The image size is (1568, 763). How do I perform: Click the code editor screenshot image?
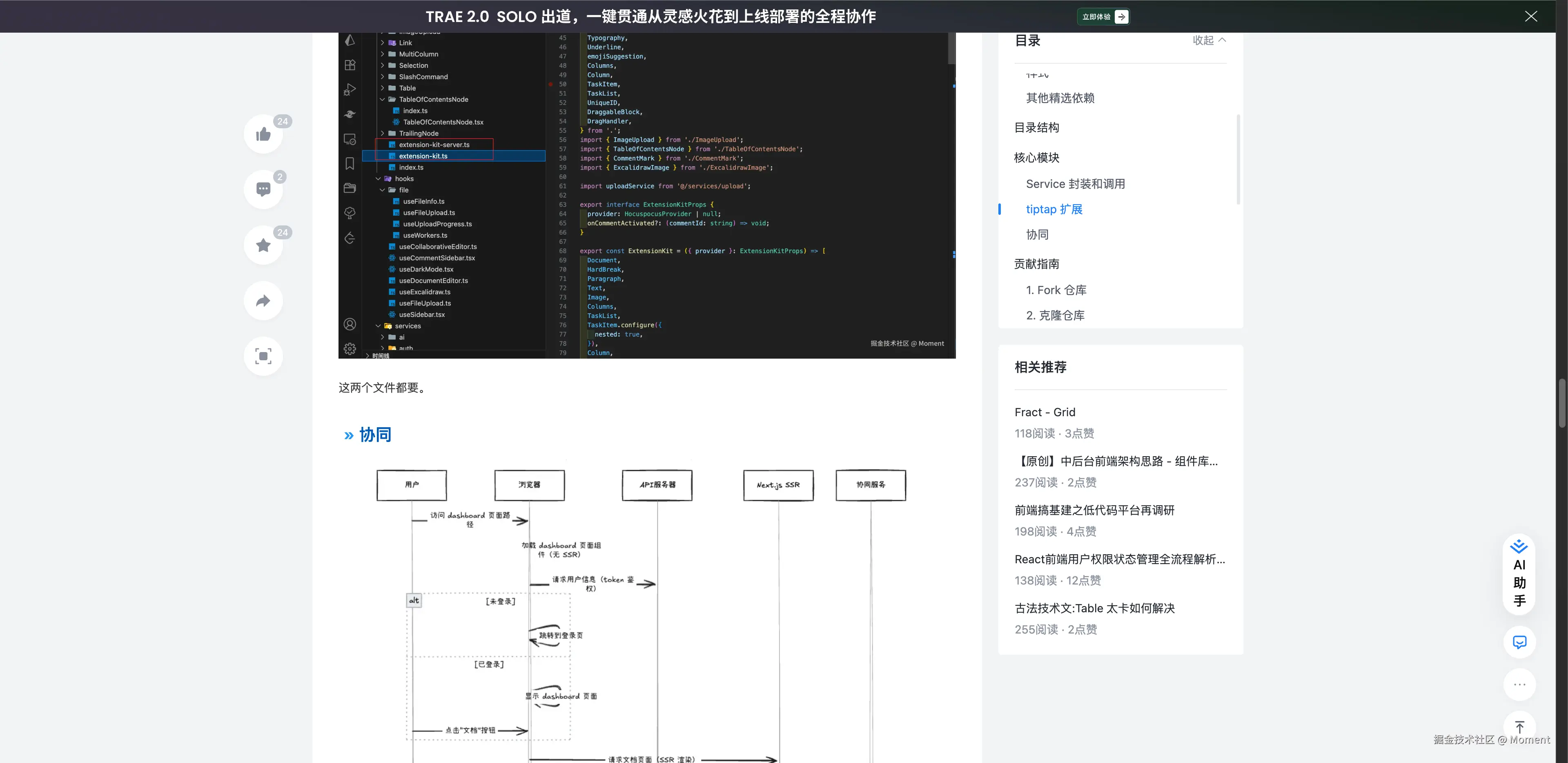(x=646, y=195)
